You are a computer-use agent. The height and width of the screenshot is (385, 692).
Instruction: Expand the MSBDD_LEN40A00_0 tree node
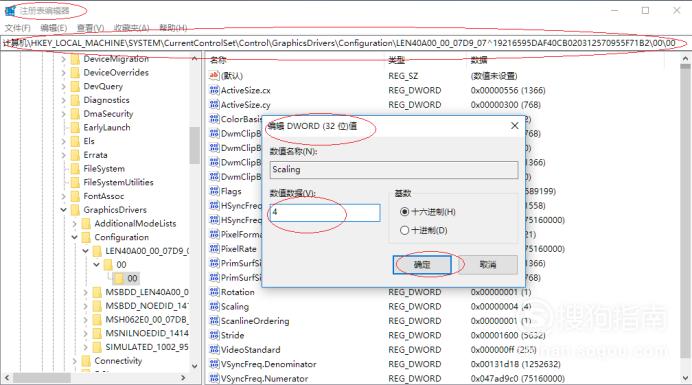click(86, 292)
